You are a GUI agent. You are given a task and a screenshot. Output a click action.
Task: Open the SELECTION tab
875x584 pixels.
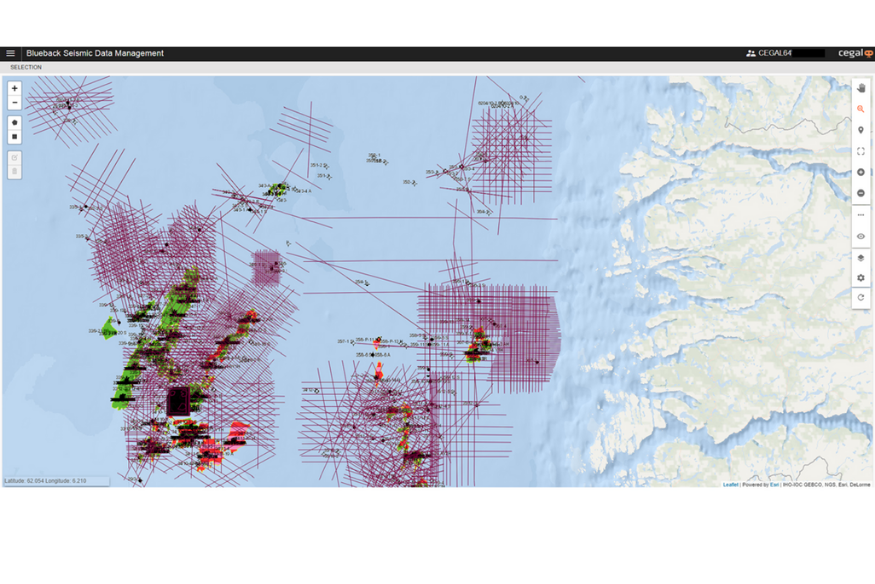click(x=26, y=67)
